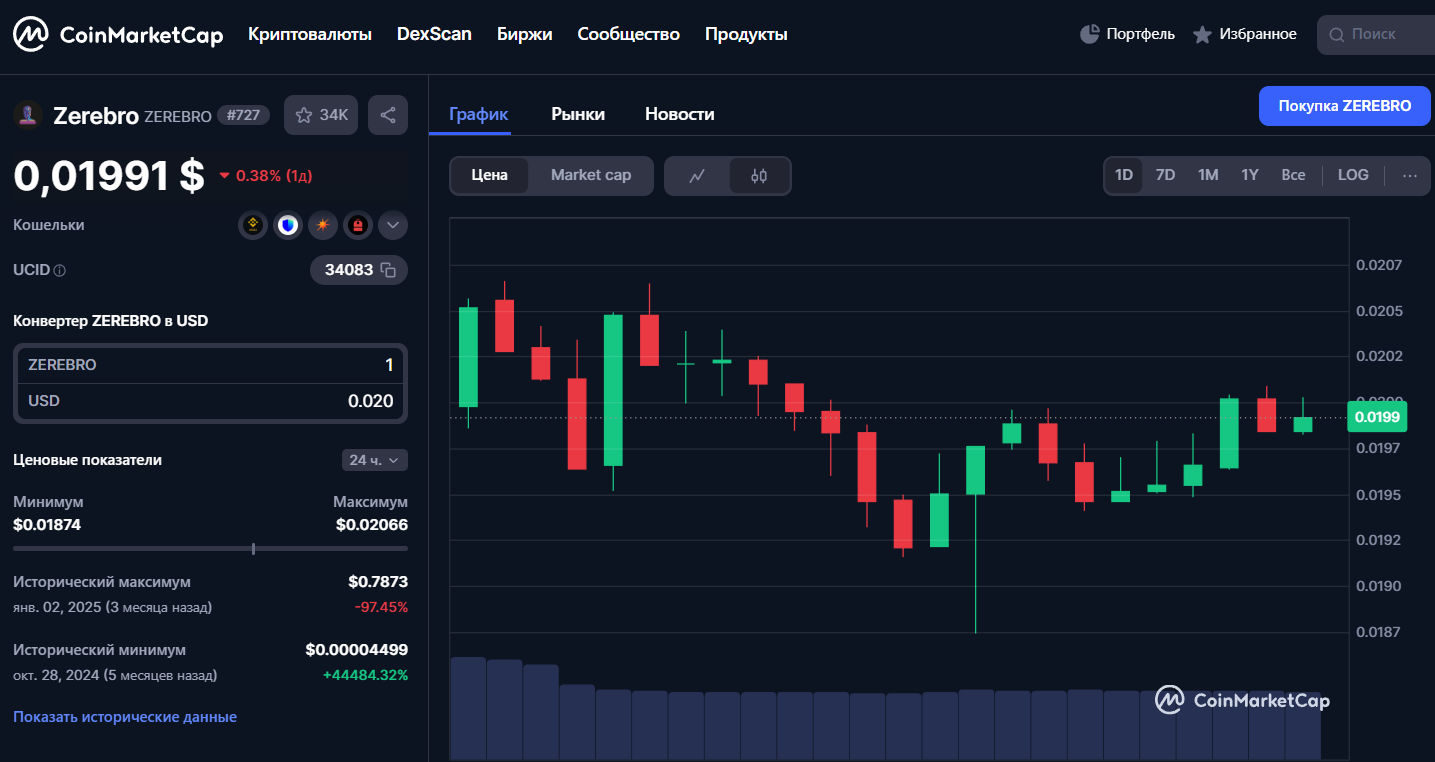Image resolution: width=1435 pixels, height=762 pixels.
Task: Open the chart more options ellipsis
Action: [1410, 175]
